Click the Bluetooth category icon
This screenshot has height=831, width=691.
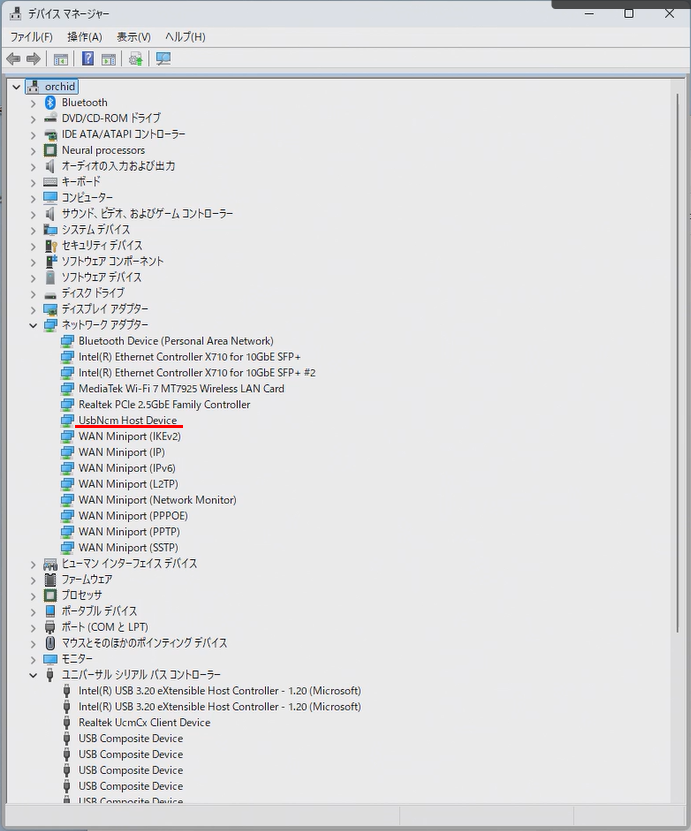pos(50,102)
